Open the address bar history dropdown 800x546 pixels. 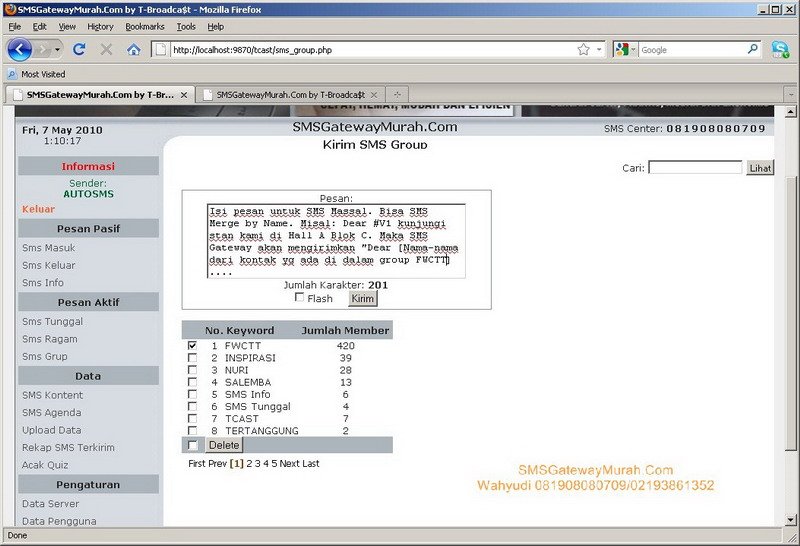tap(599, 49)
